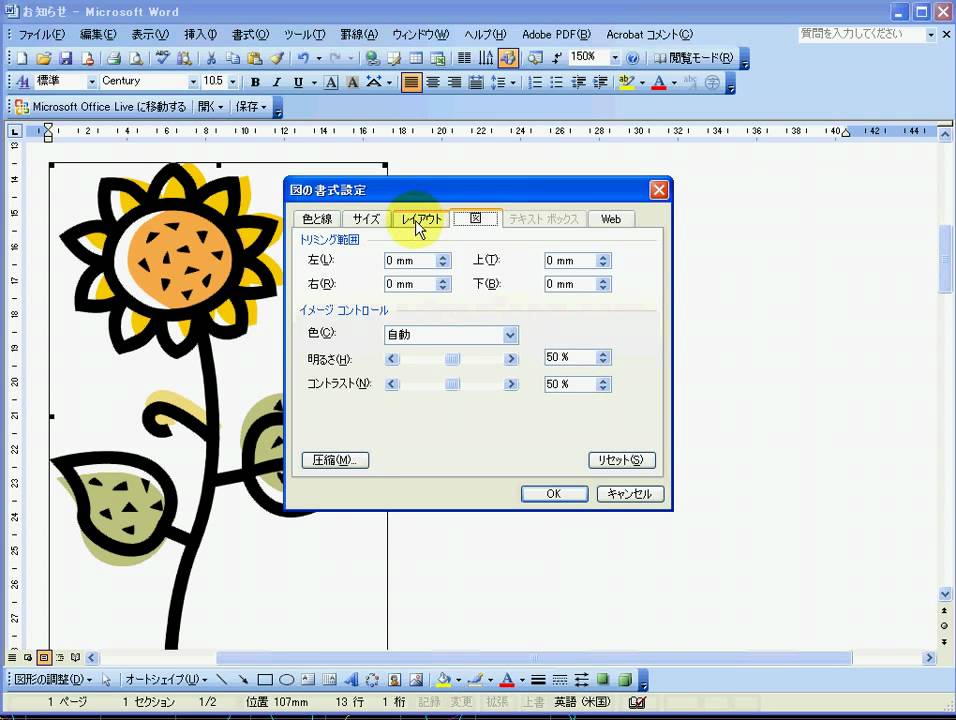Open the 挿入 (Insert) menu
This screenshot has width=956, height=720.
pyautogui.click(x=200, y=35)
